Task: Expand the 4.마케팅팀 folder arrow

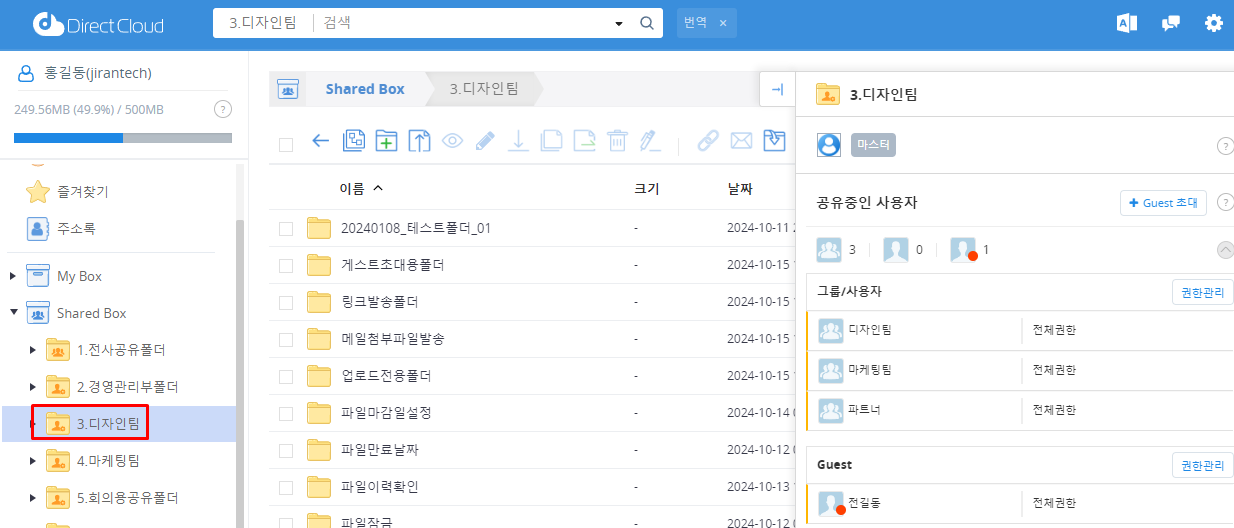Action: [33, 461]
